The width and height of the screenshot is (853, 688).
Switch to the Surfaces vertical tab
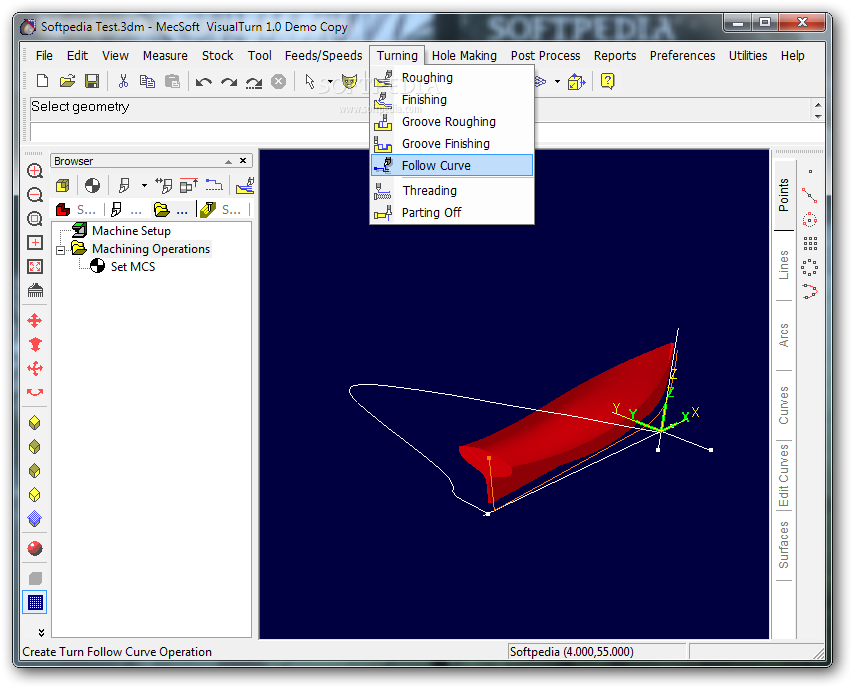[783, 546]
